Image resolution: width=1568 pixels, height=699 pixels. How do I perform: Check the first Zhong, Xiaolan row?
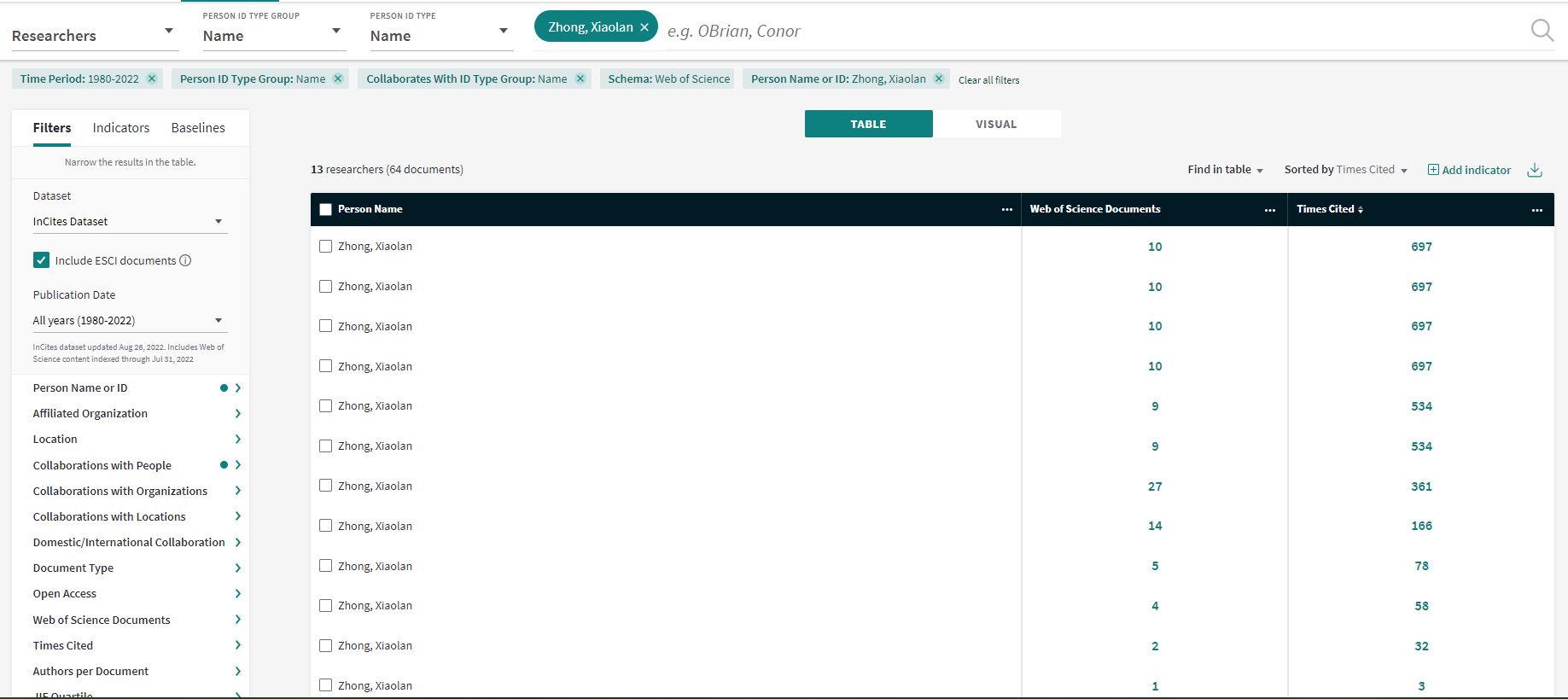click(325, 246)
